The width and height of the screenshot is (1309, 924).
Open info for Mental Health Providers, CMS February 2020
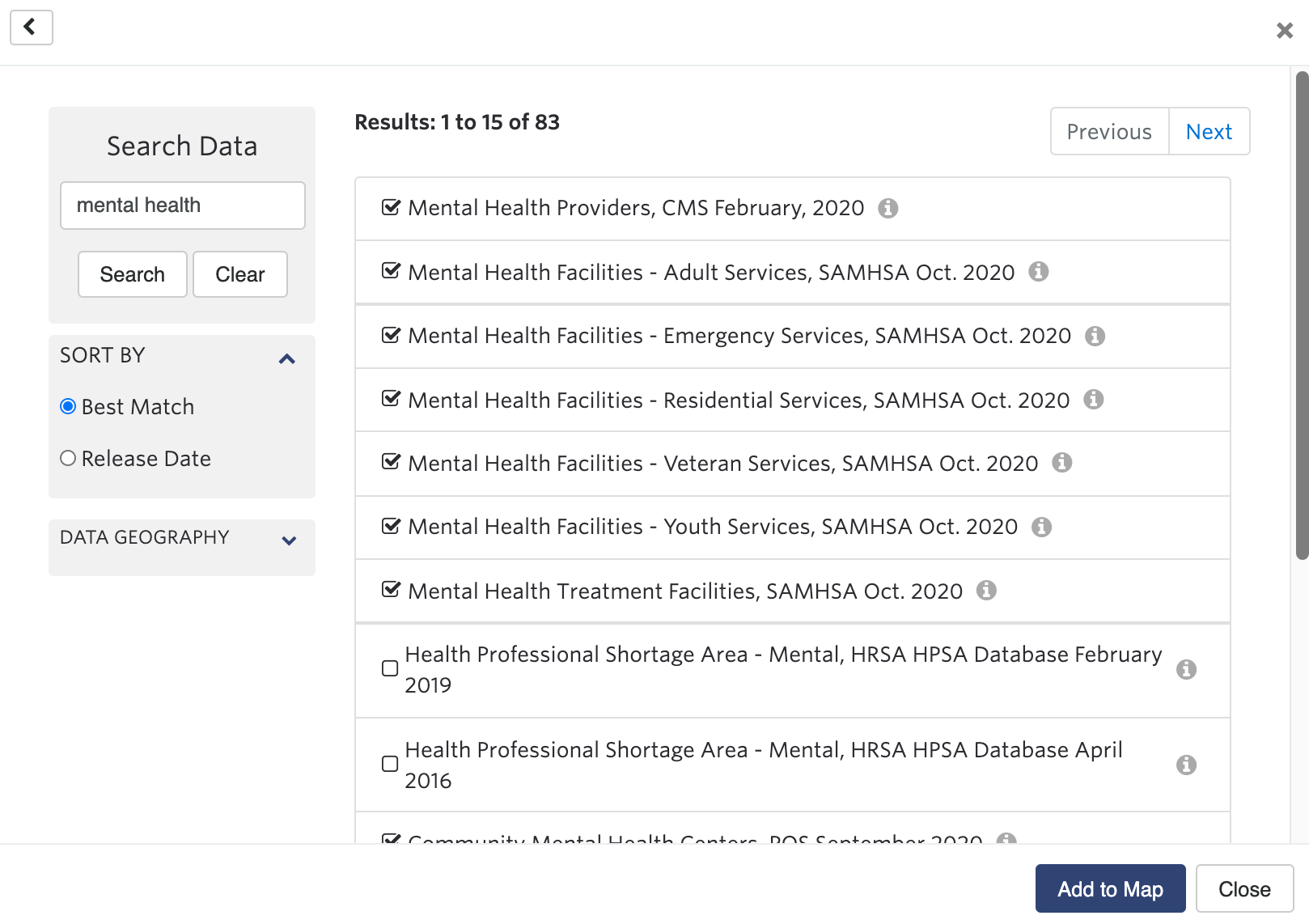(x=888, y=209)
